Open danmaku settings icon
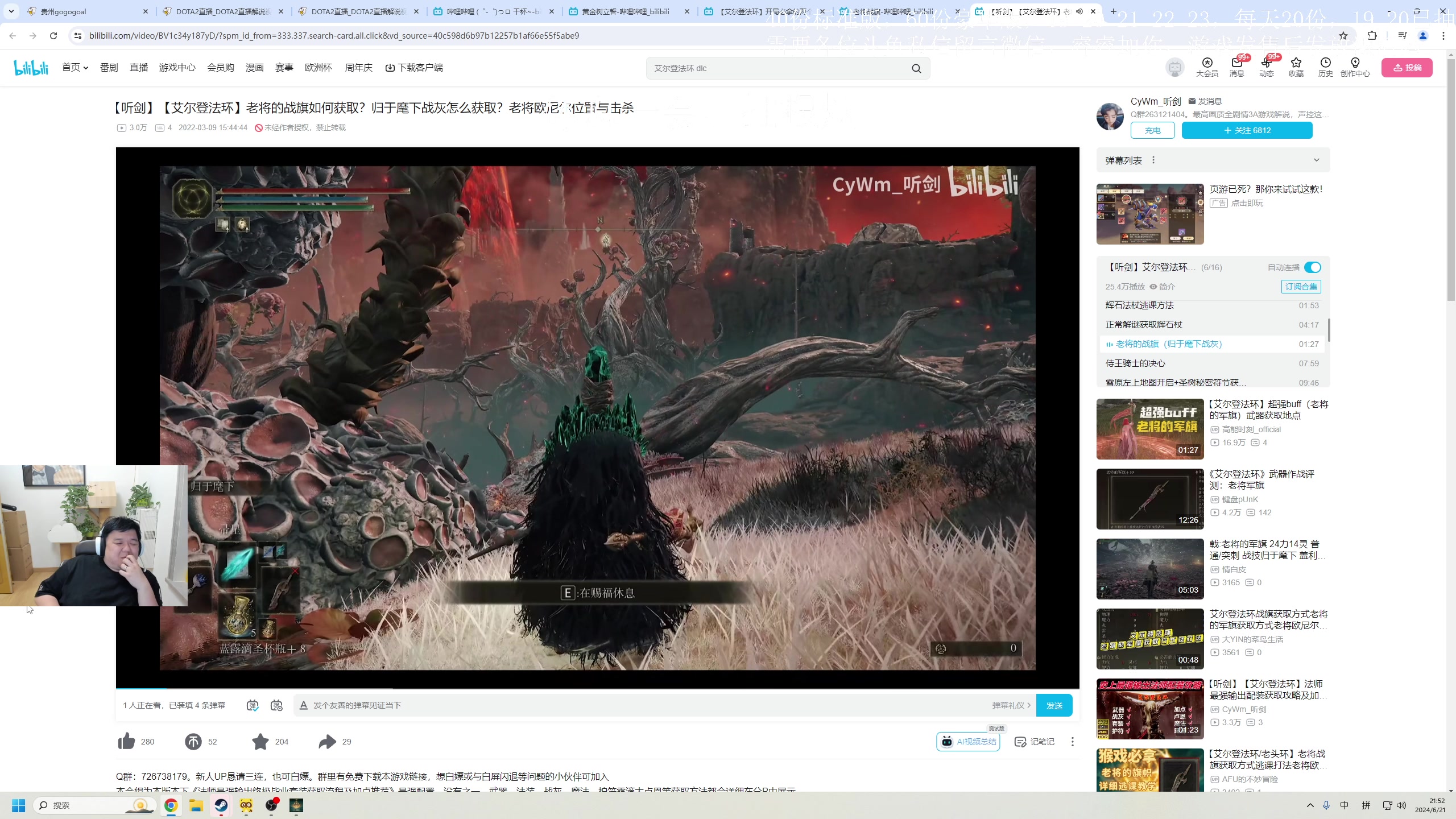 277,705
